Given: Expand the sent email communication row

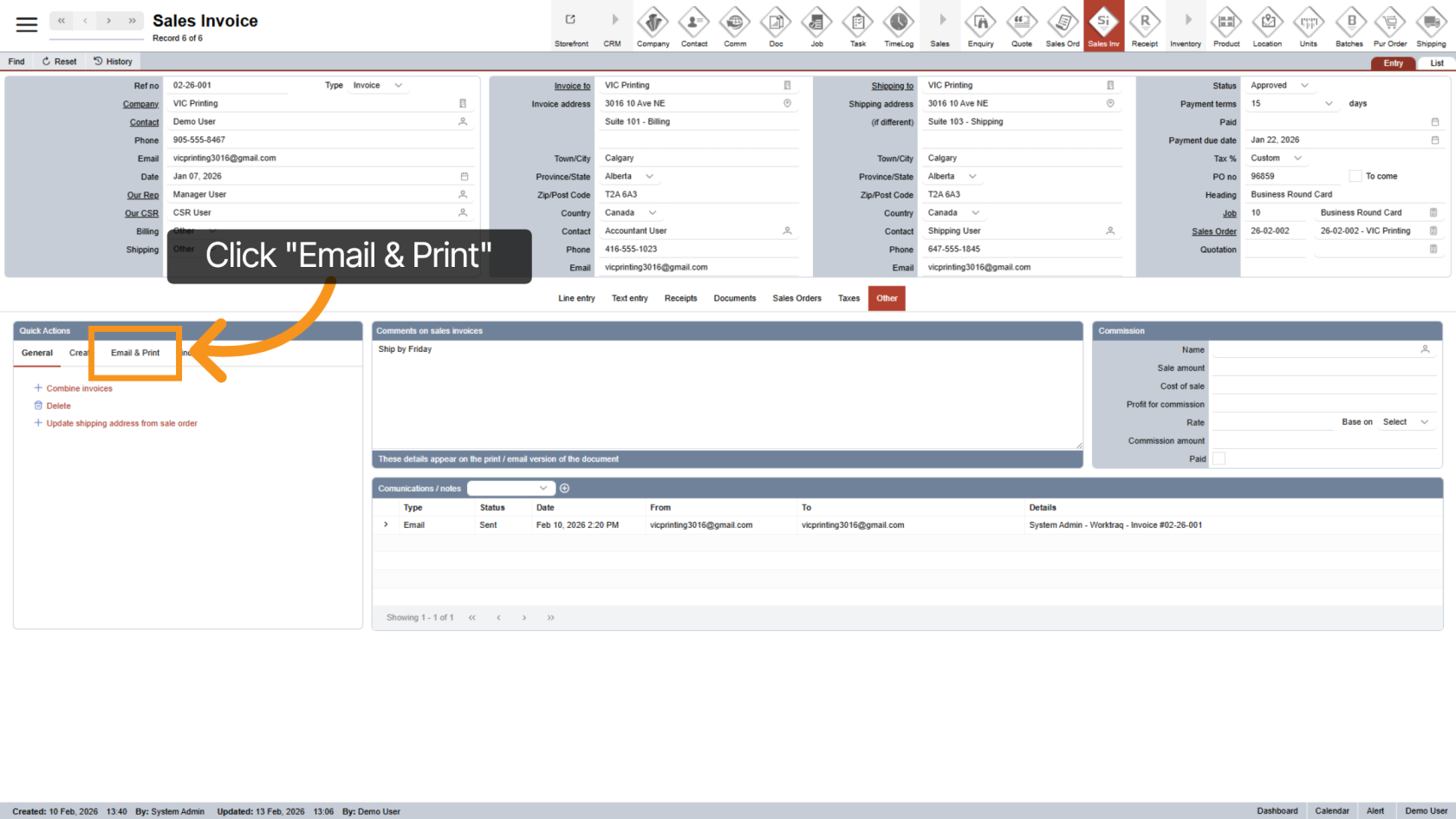Looking at the screenshot, I should click(385, 524).
